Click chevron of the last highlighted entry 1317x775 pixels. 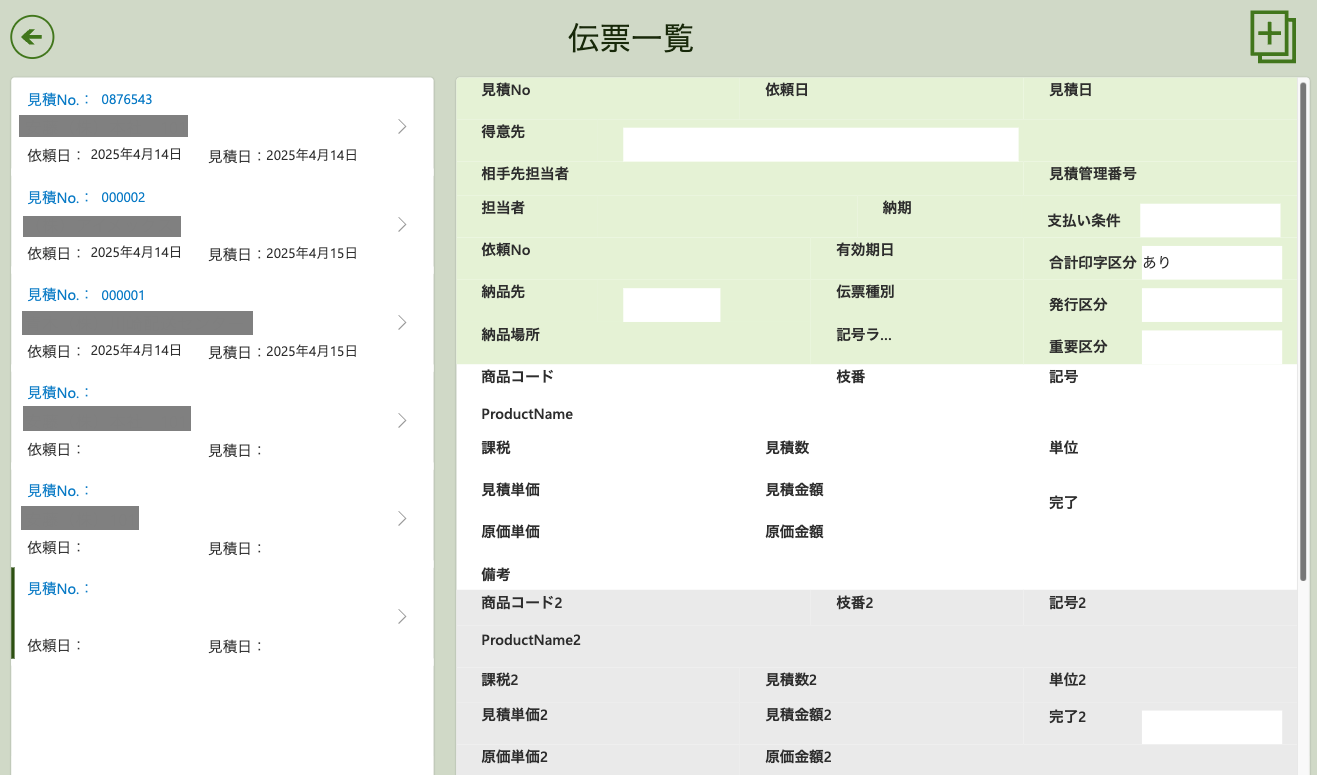(x=402, y=616)
